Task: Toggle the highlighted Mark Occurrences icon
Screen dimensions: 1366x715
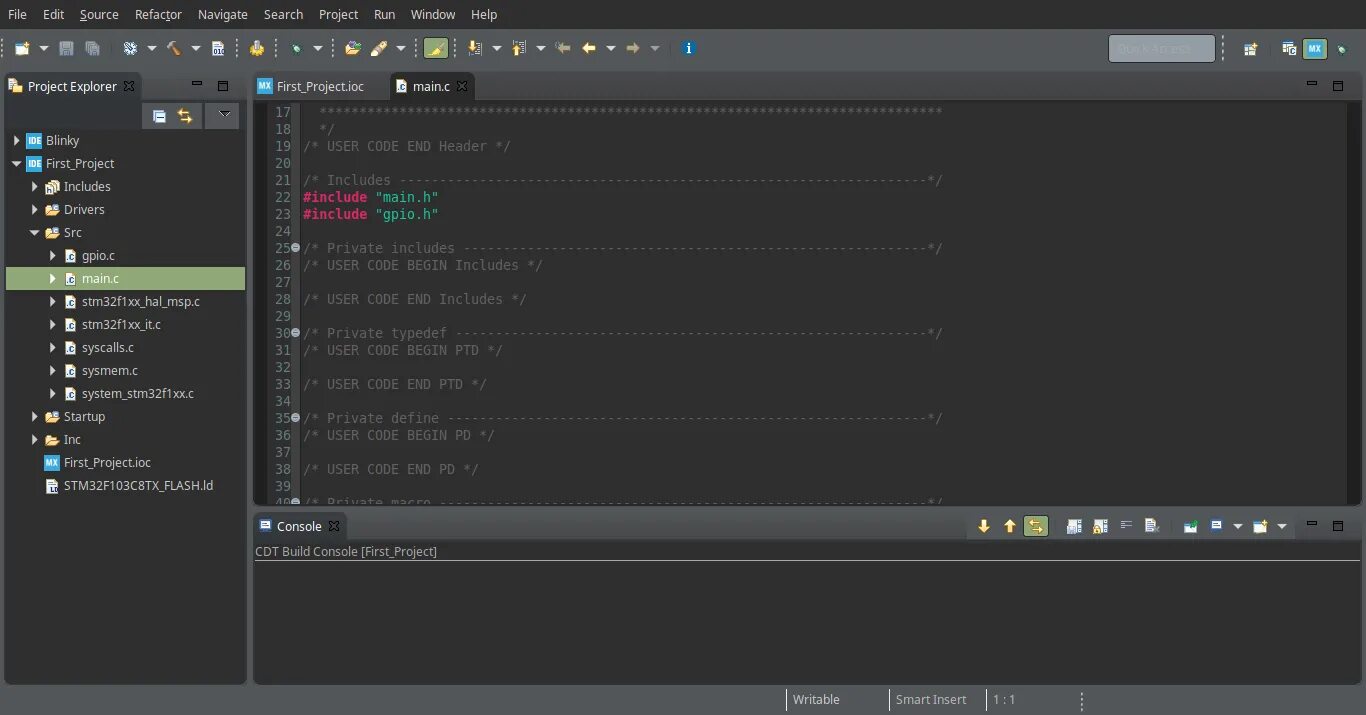Action: click(435, 48)
